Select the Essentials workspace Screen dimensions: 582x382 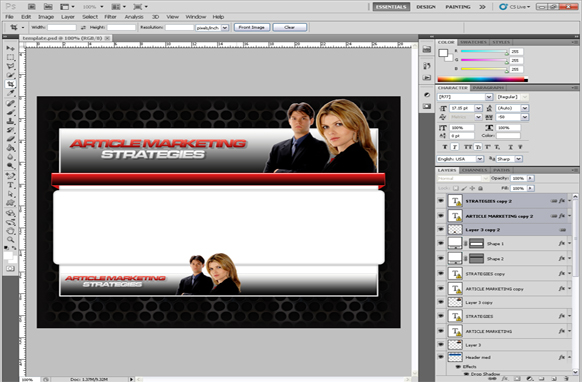391,7
